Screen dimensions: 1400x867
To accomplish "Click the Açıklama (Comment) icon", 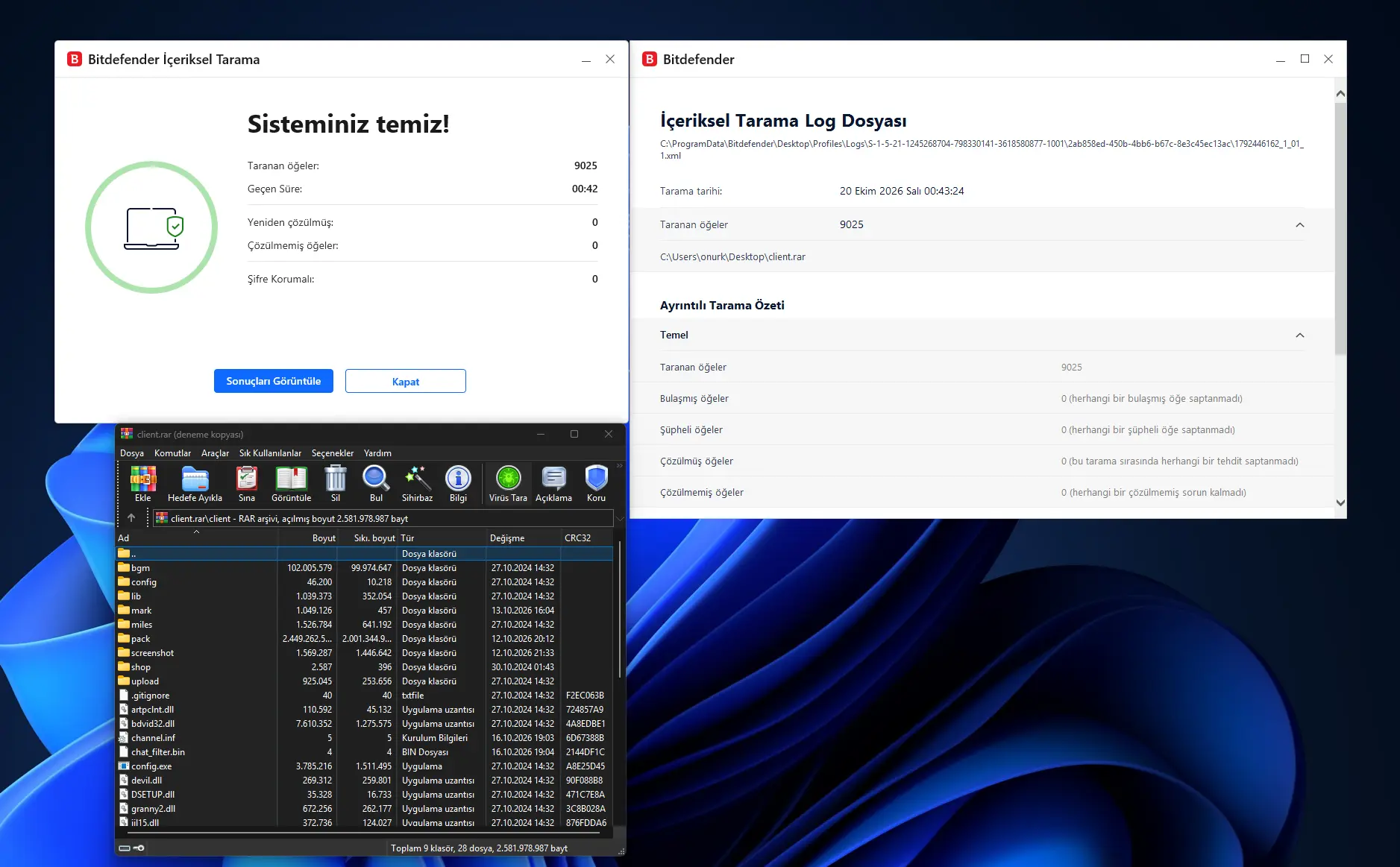I will coord(553,484).
